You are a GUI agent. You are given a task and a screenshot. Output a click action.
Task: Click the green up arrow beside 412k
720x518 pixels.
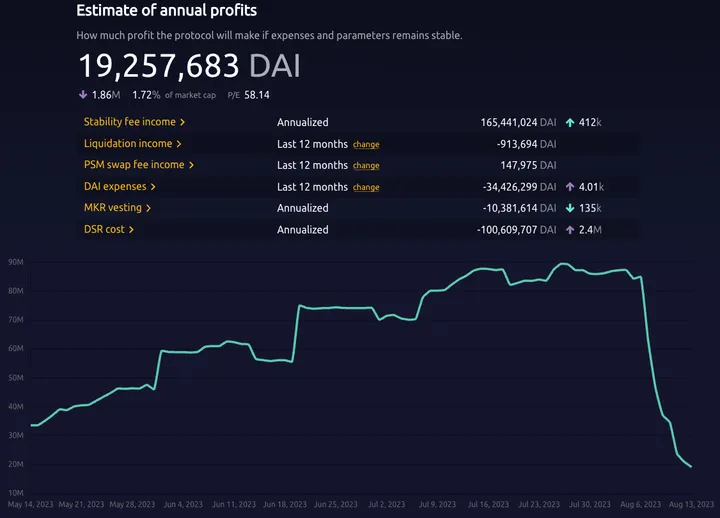tap(570, 122)
